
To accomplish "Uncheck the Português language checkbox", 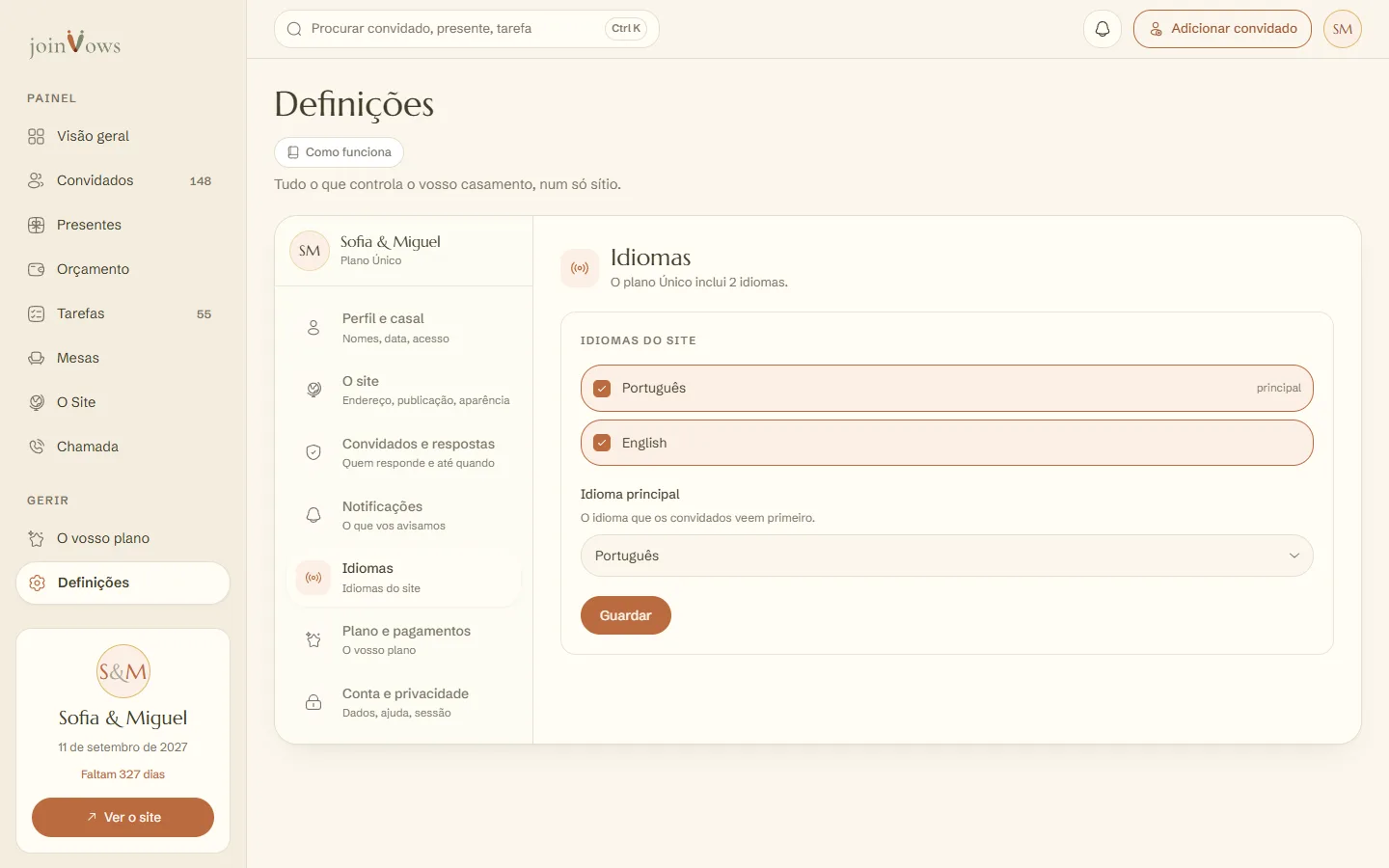I will point(602,389).
